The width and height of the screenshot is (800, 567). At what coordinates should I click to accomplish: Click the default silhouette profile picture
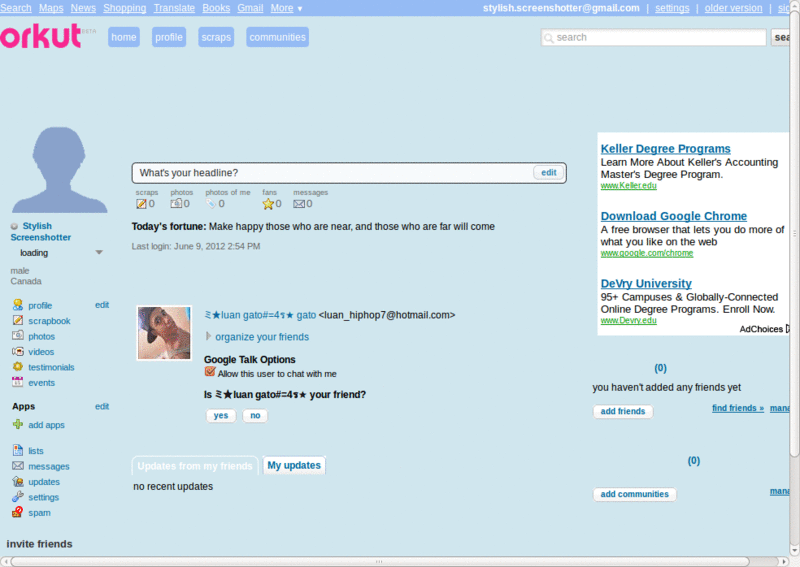(x=59, y=169)
